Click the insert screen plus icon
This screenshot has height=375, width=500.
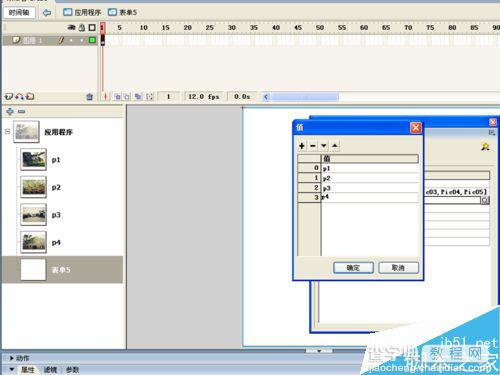(x=10, y=111)
